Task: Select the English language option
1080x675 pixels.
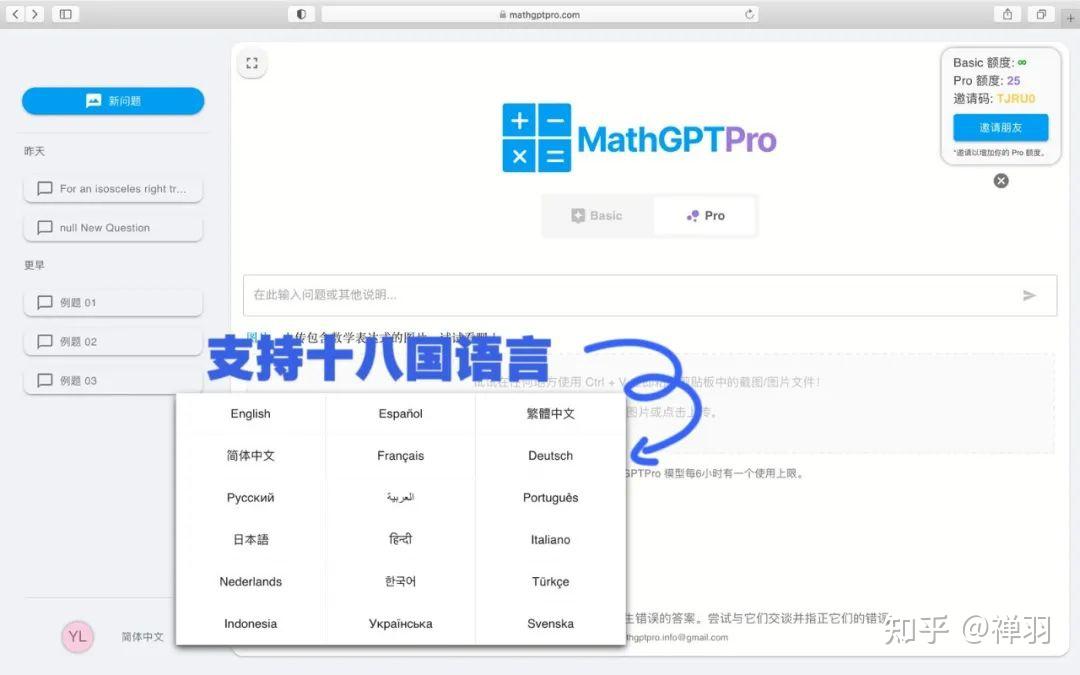Action: (x=250, y=413)
